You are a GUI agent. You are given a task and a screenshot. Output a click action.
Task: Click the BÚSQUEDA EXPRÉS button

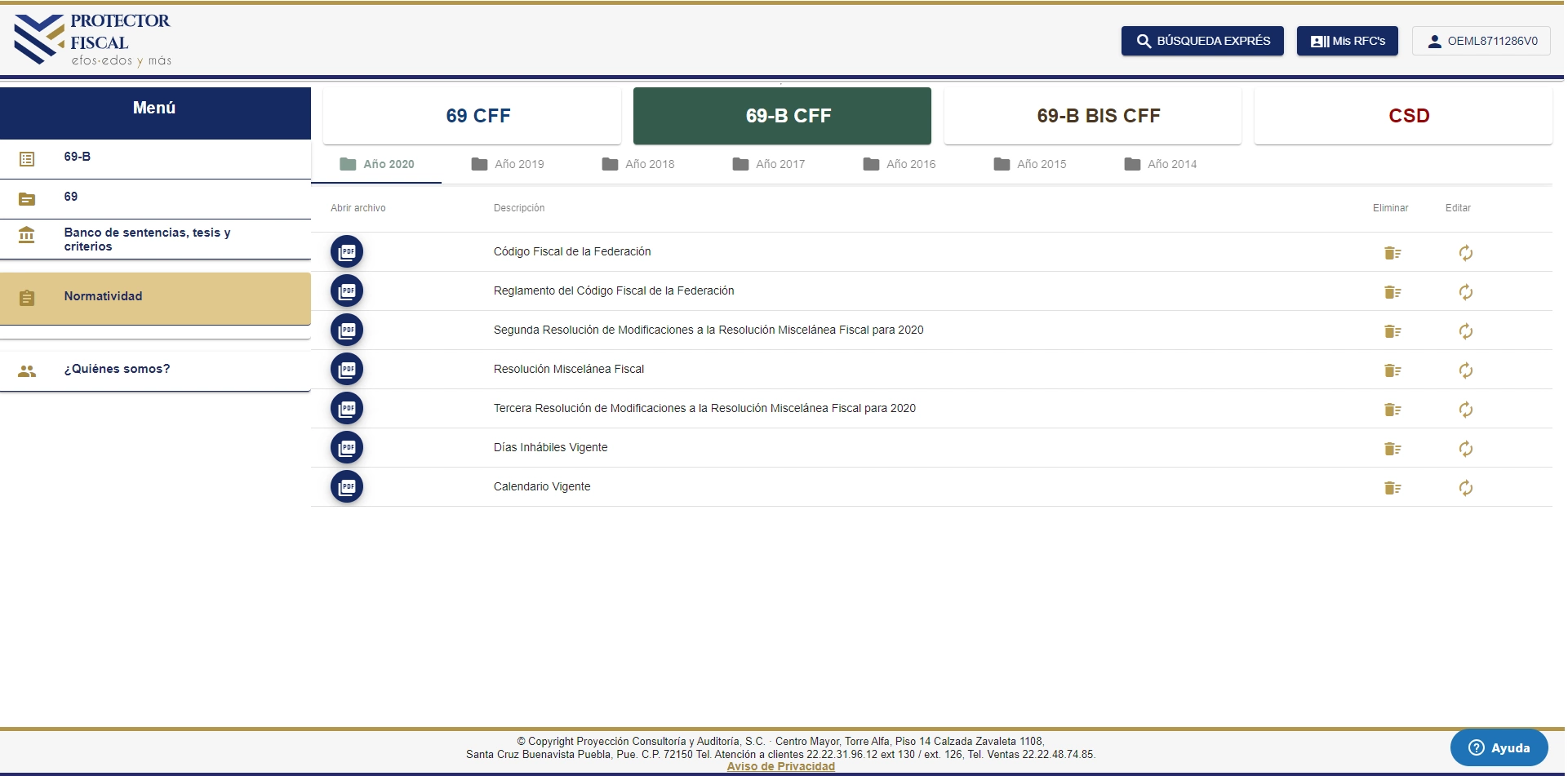1202,41
